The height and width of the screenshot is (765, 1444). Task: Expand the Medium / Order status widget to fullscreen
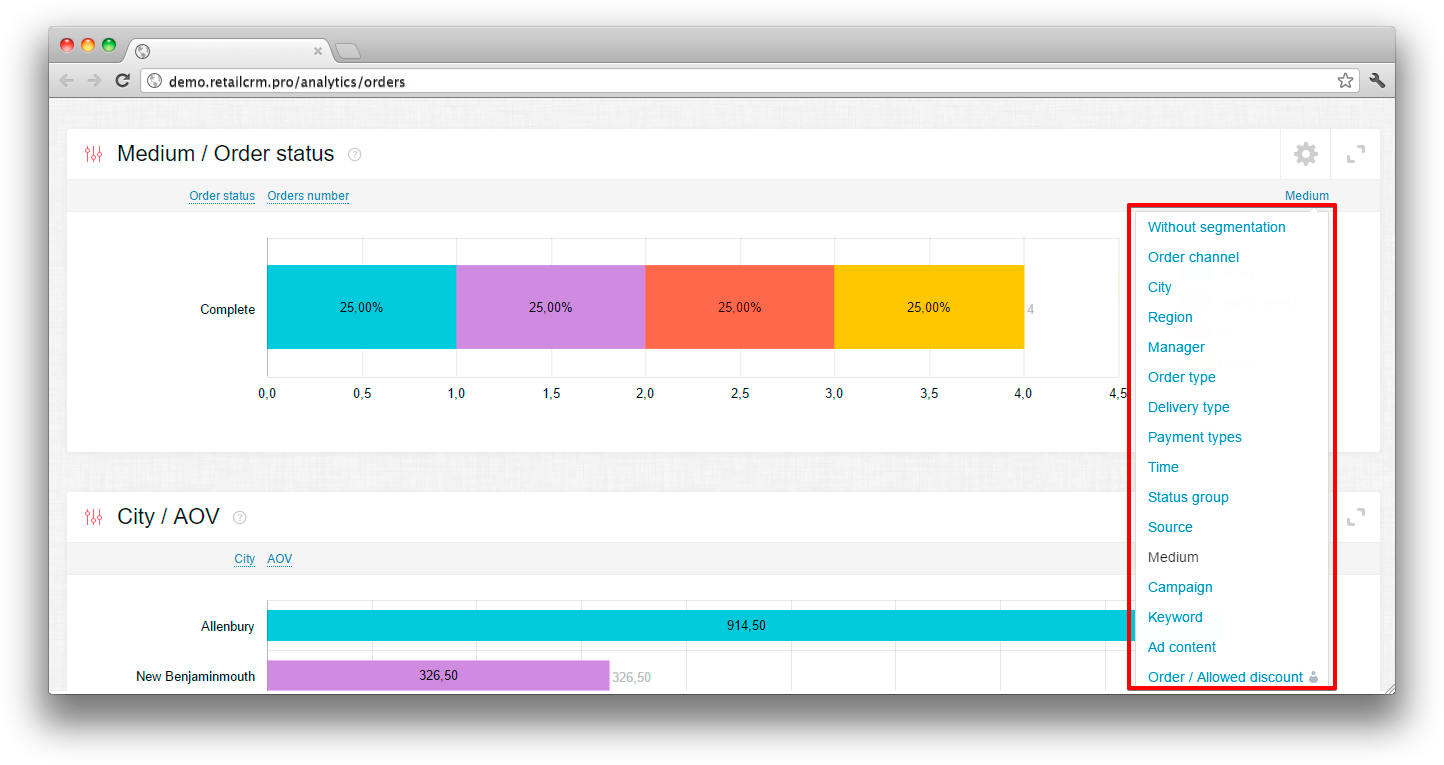pos(1355,154)
